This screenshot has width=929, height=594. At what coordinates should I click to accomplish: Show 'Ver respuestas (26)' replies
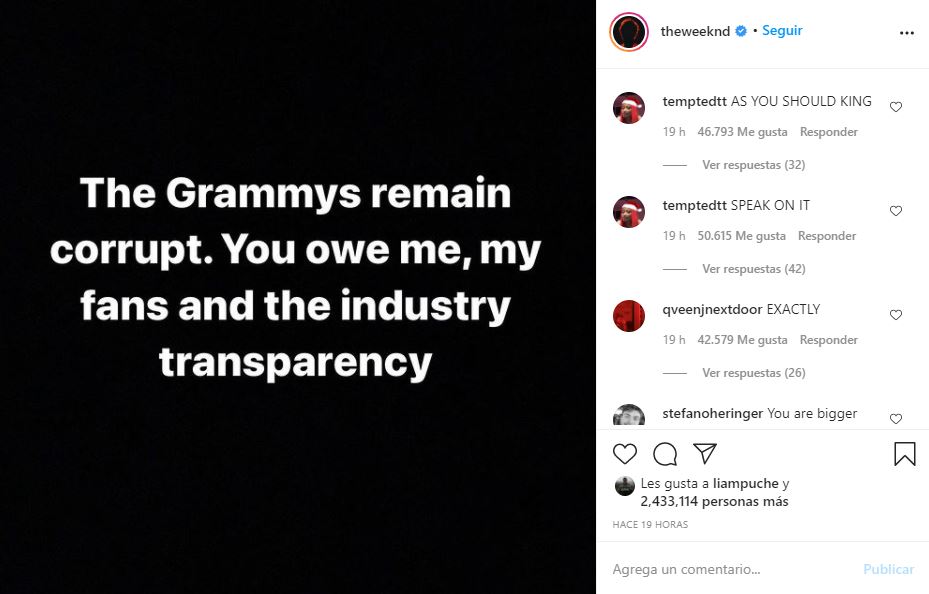753,373
